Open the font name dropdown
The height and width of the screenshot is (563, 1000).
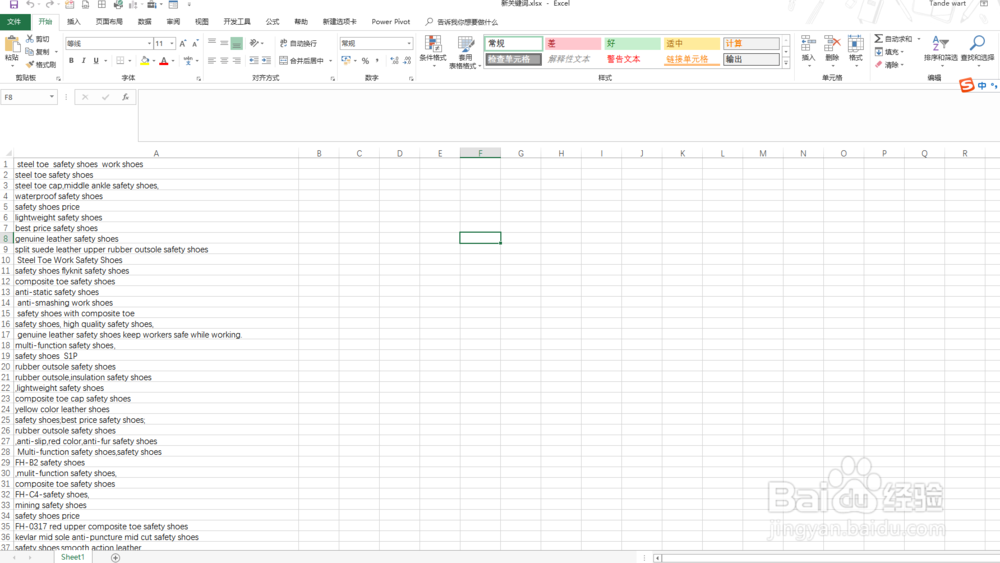(x=149, y=43)
